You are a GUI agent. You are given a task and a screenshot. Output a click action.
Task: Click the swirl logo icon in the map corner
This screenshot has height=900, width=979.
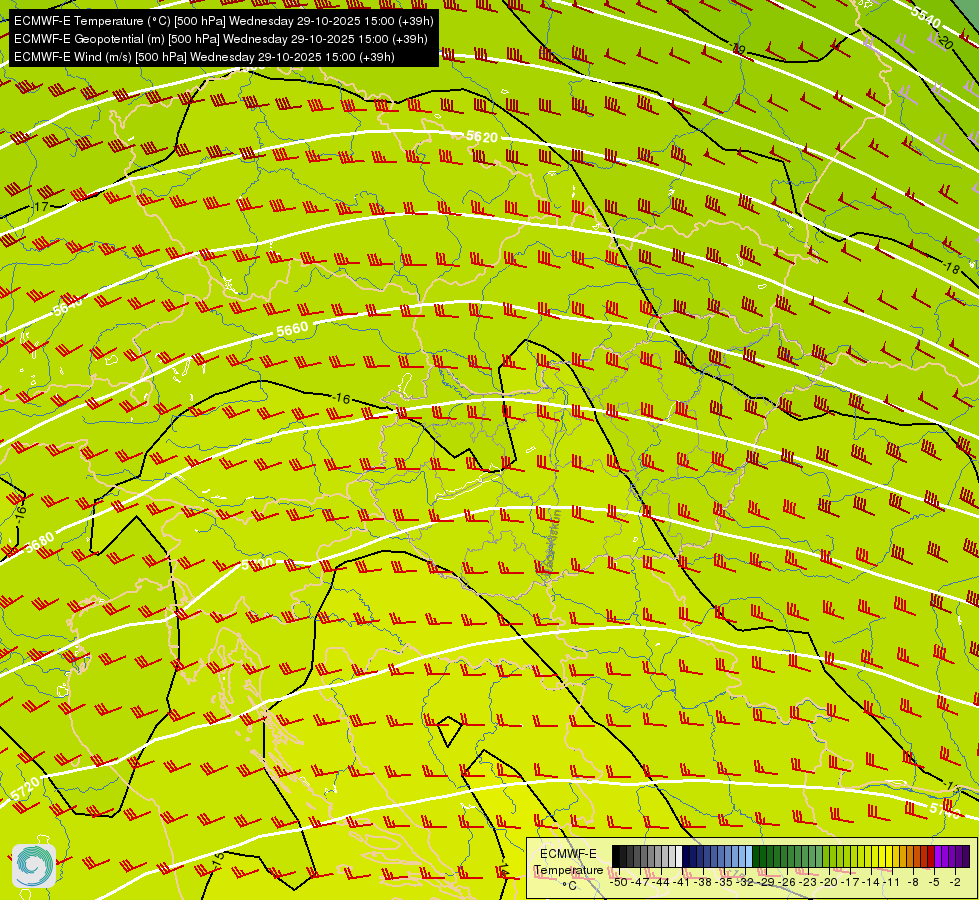(34, 866)
